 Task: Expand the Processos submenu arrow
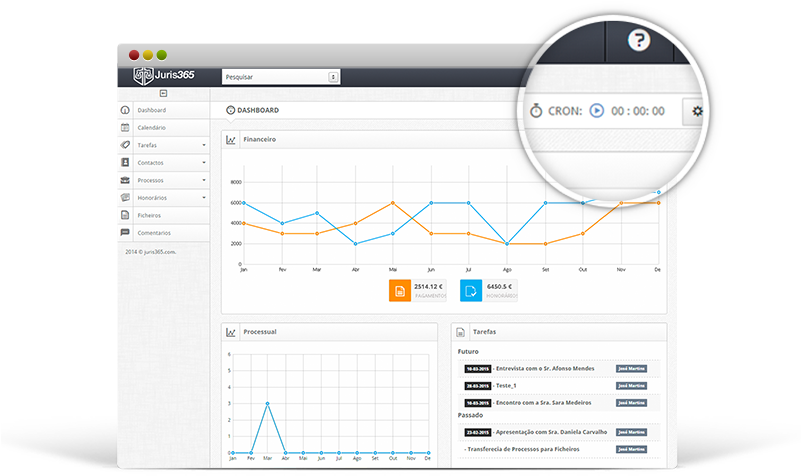tap(204, 180)
